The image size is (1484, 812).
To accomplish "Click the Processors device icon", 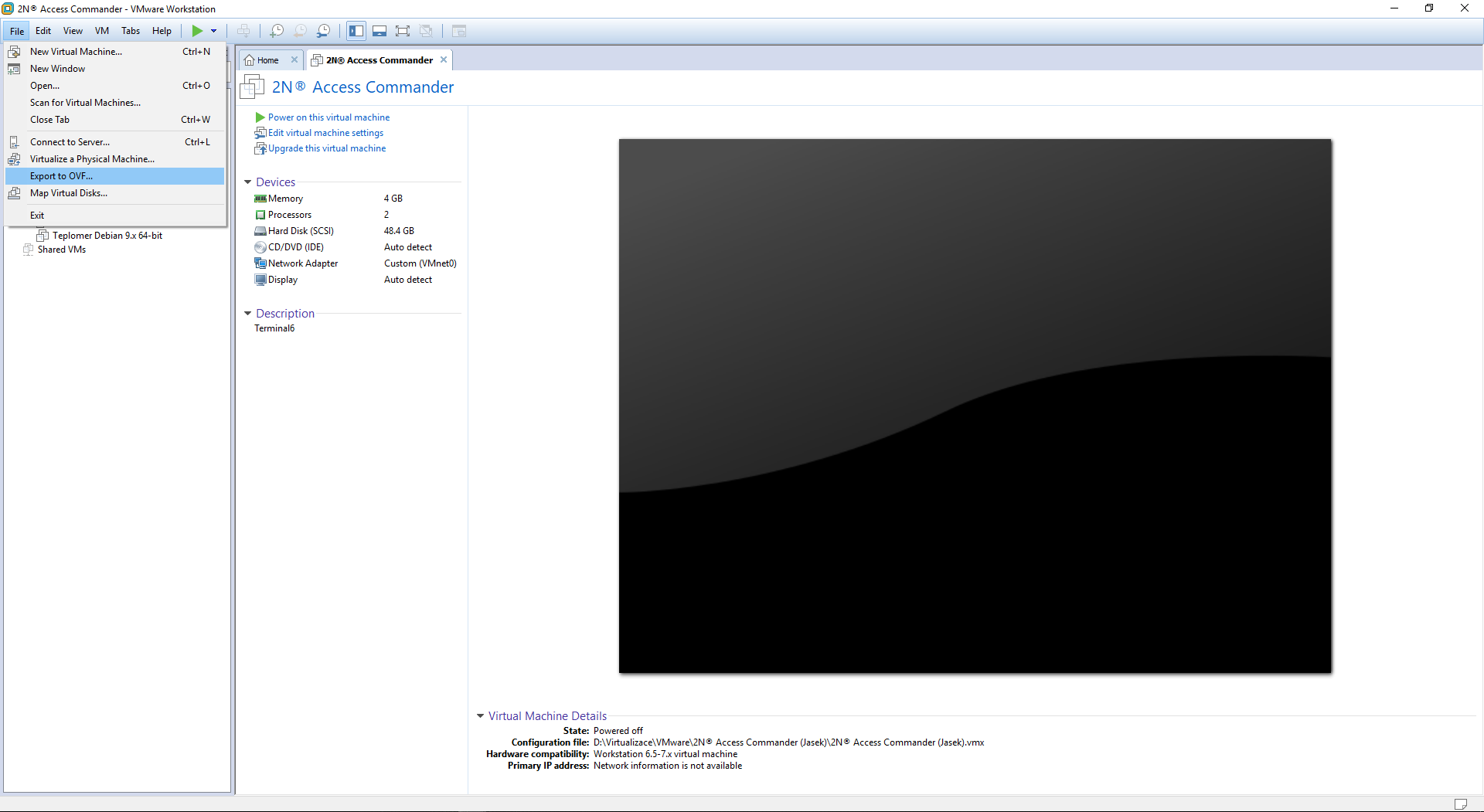I will [x=260, y=215].
